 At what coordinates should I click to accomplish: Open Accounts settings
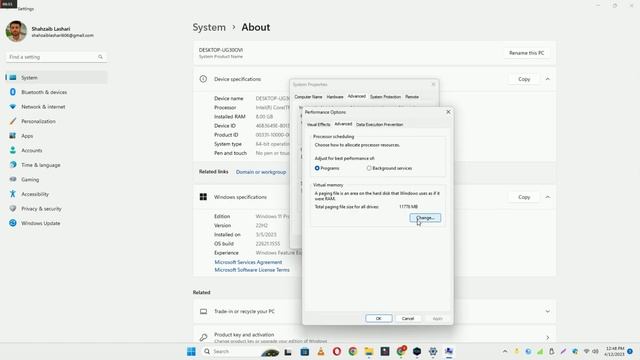(x=56, y=150)
